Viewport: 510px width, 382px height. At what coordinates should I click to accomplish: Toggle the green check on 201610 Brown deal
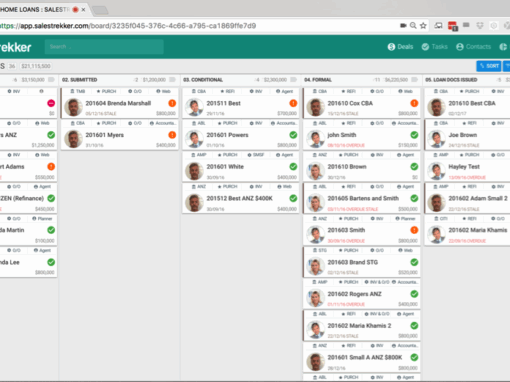(x=414, y=167)
